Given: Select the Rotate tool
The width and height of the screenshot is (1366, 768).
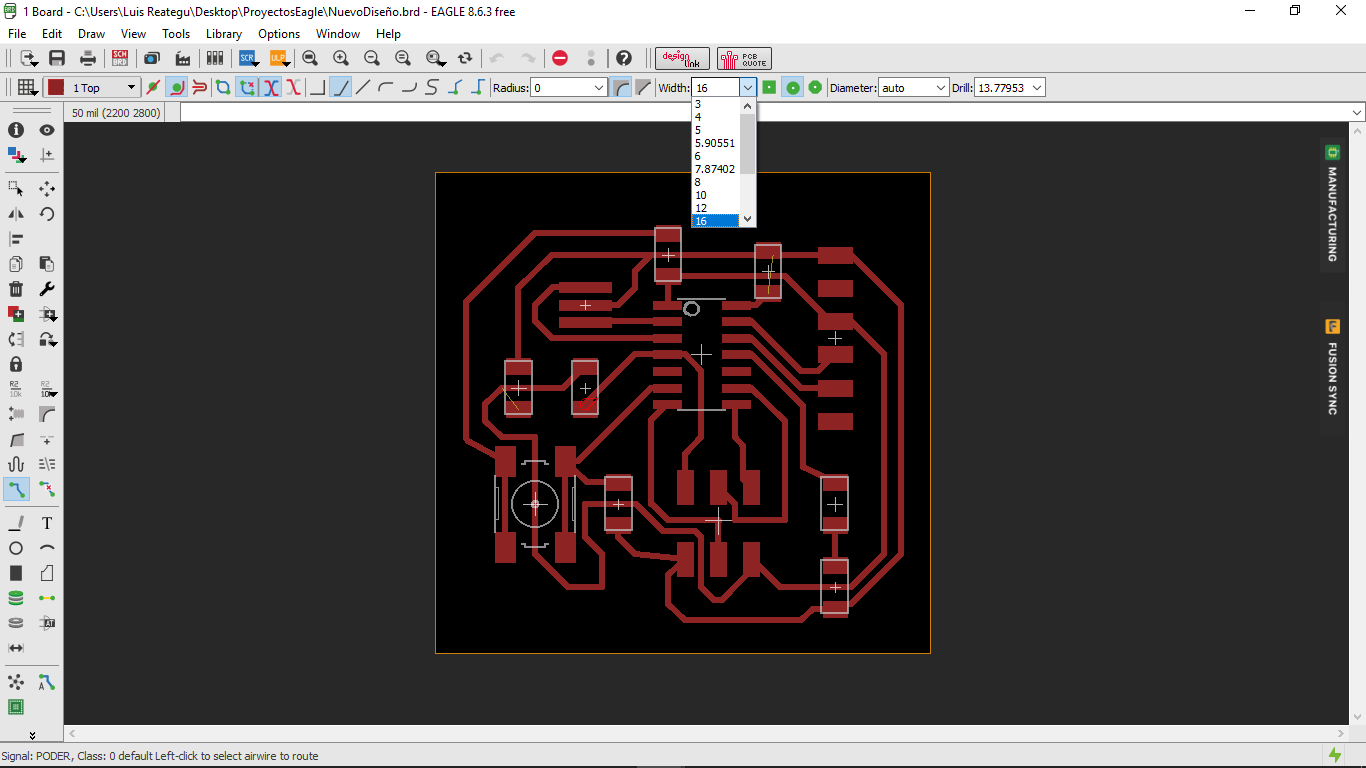Looking at the screenshot, I should tap(47, 214).
